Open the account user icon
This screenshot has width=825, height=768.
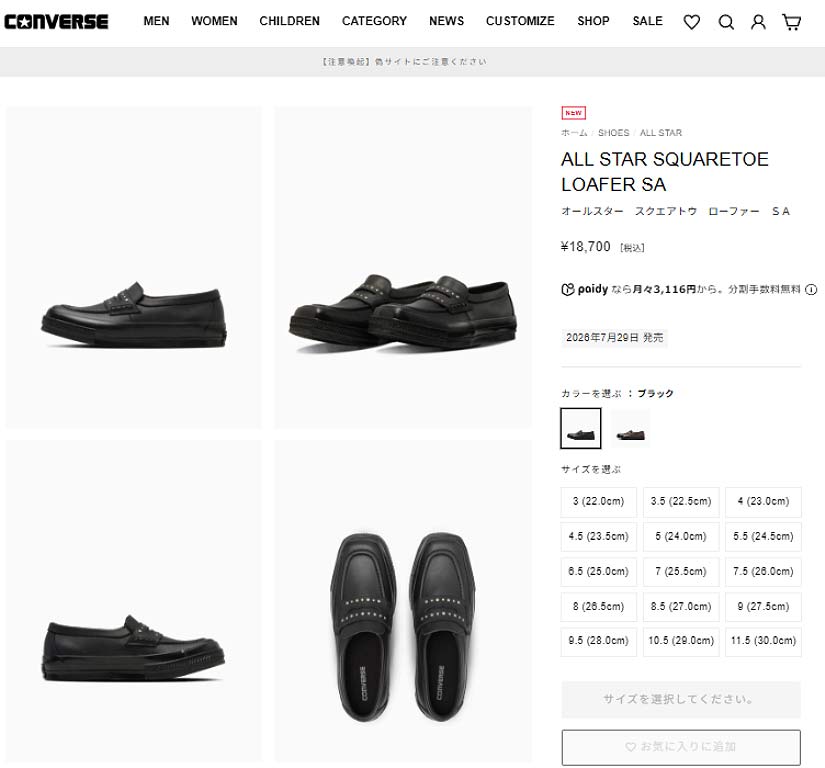pyautogui.click(x=758, y=22)
